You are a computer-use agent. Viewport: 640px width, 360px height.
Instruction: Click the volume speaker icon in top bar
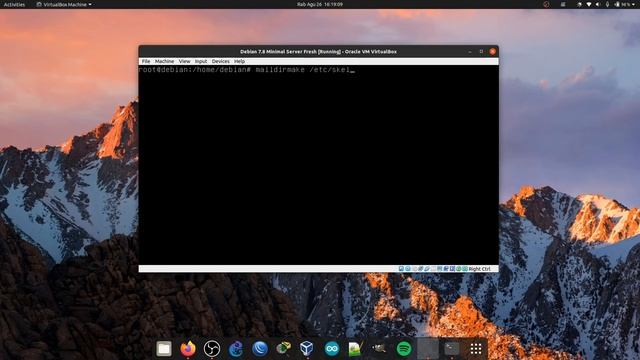pos(598,4)
